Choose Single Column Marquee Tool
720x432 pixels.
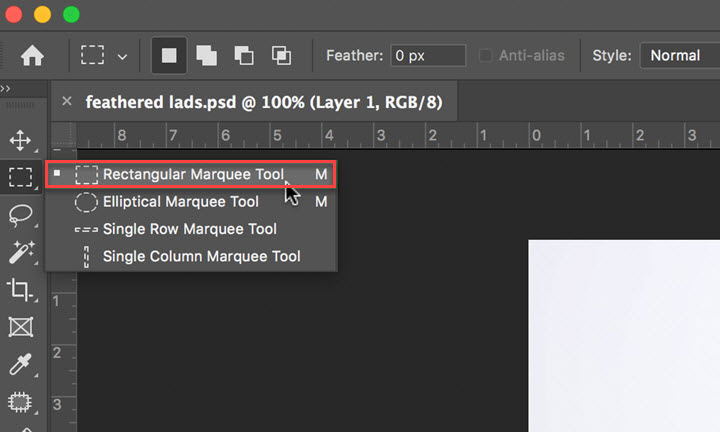191,256
